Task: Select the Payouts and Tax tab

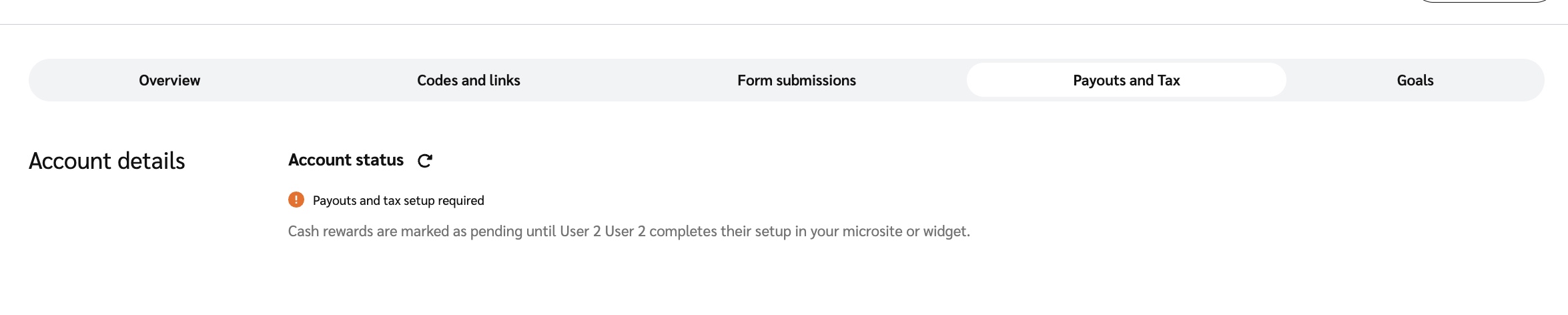Action: tap(1126, 81)
